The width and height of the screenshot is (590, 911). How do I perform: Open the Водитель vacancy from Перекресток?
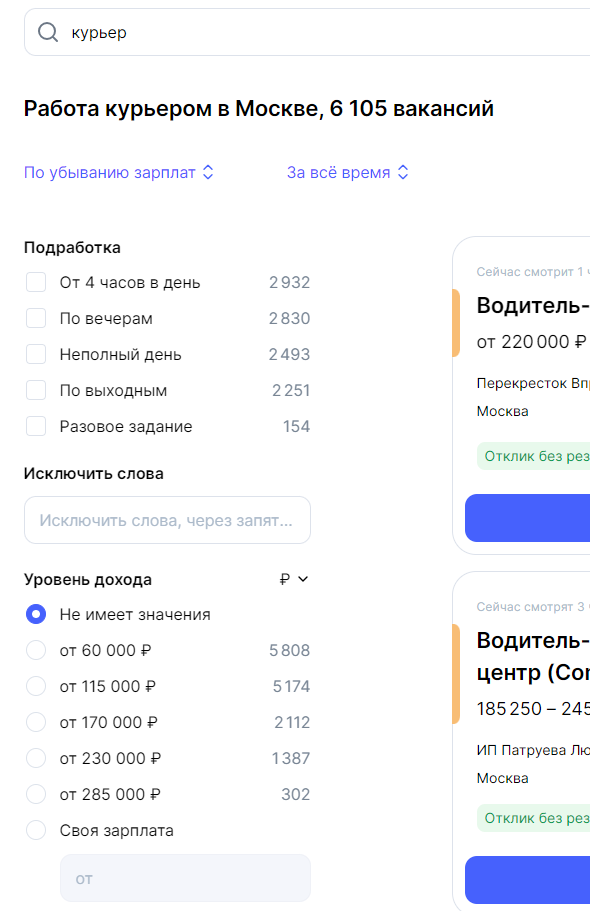click(x=532, y=306)
